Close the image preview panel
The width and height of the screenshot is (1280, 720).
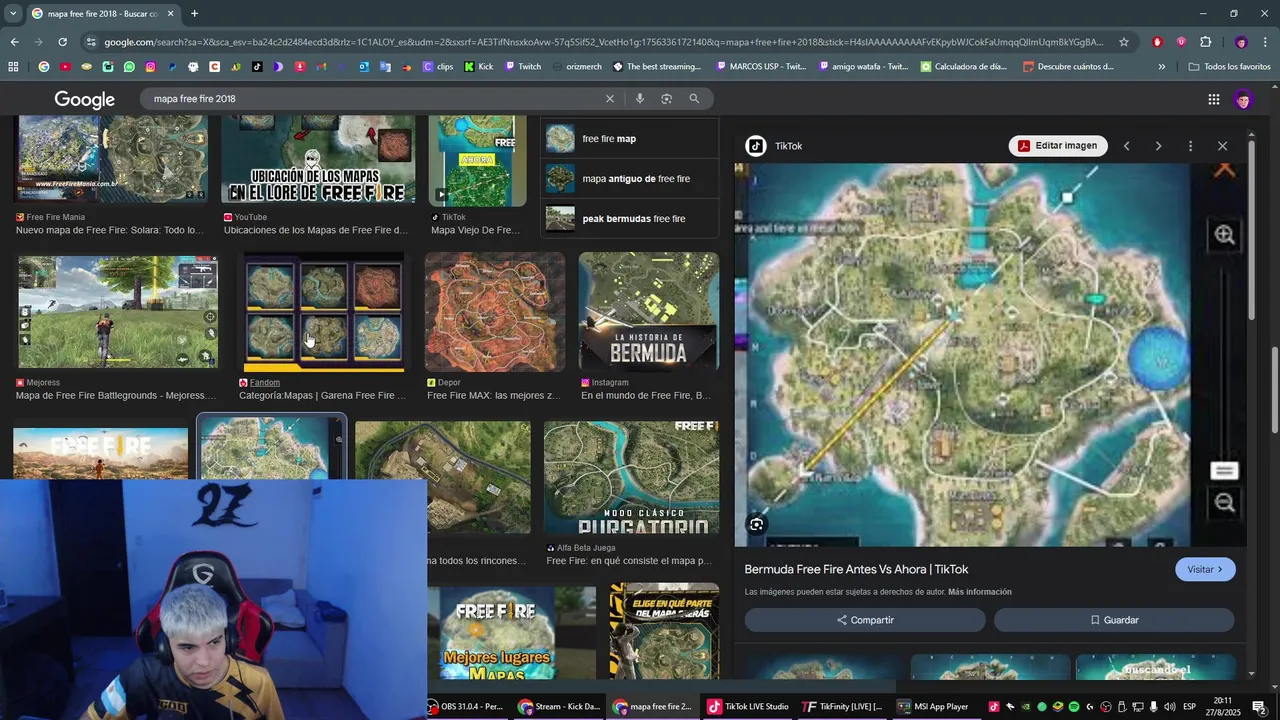pyautogui.click(x=1222, y=146)
